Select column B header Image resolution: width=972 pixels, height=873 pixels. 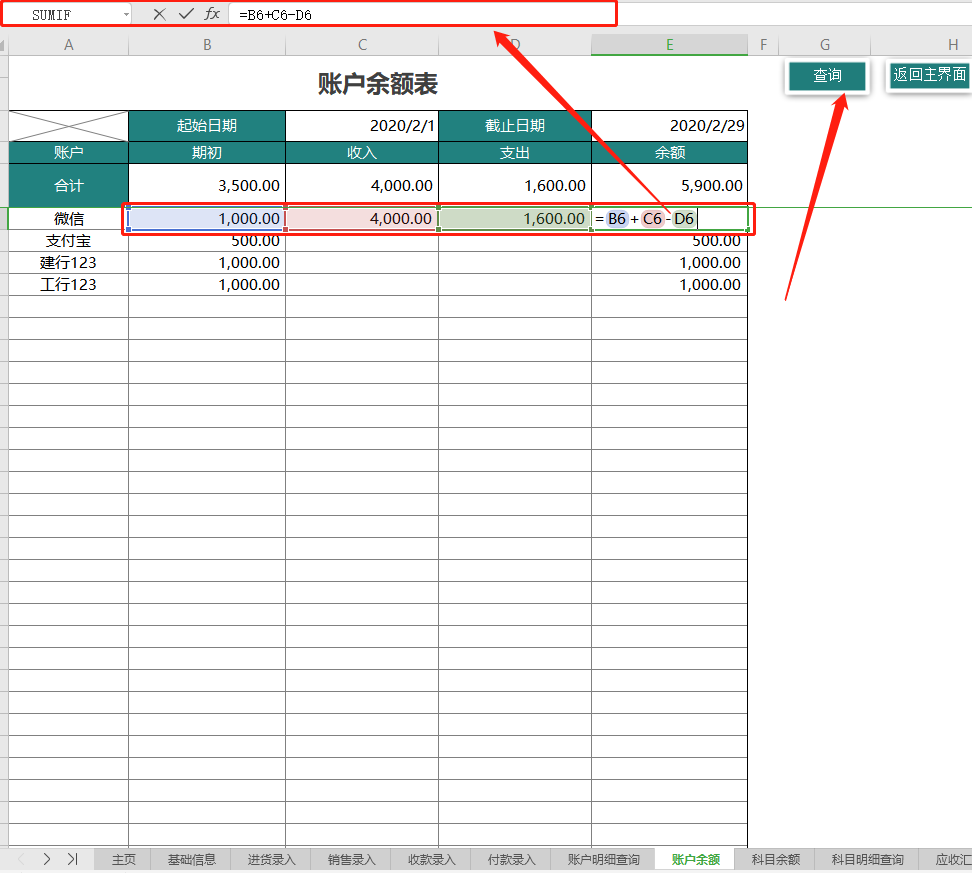pos(207,45)
